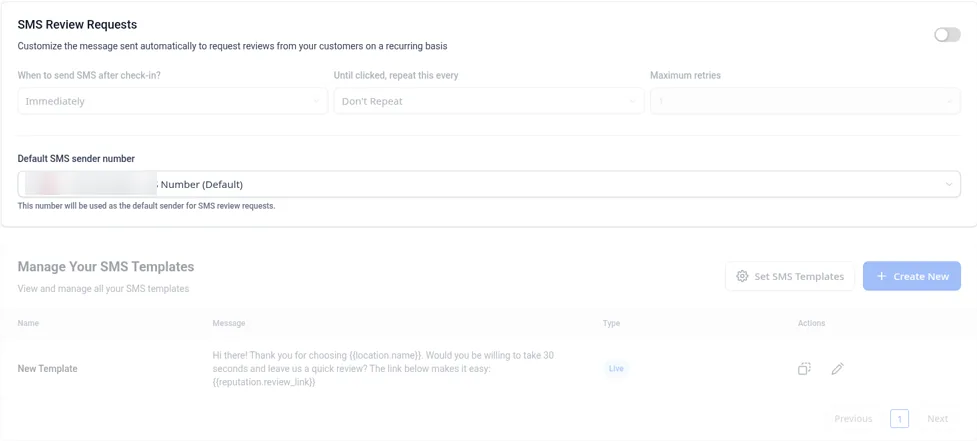
Task: Click the 'View and manage all your SMS templates' subtitle
Action: pyautogui.click(x=103, y=288)
